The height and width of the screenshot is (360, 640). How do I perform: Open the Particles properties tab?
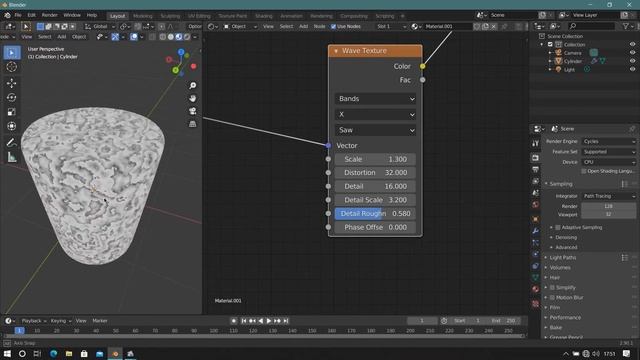pos(536,243)
